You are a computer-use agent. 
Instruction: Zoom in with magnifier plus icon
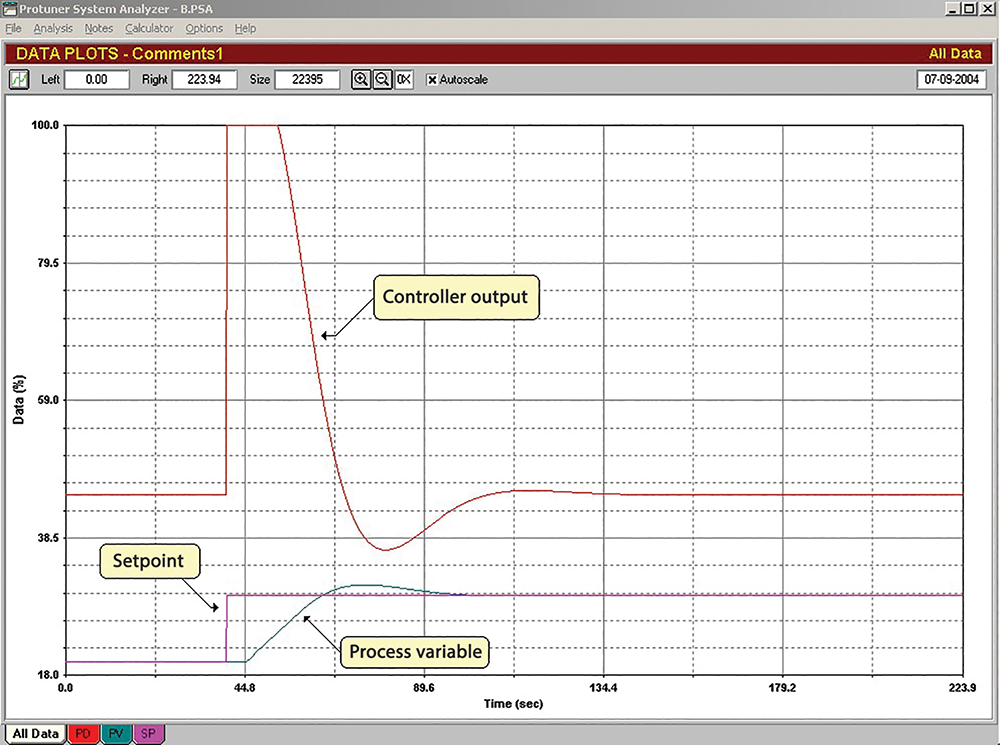pos(361,80)
